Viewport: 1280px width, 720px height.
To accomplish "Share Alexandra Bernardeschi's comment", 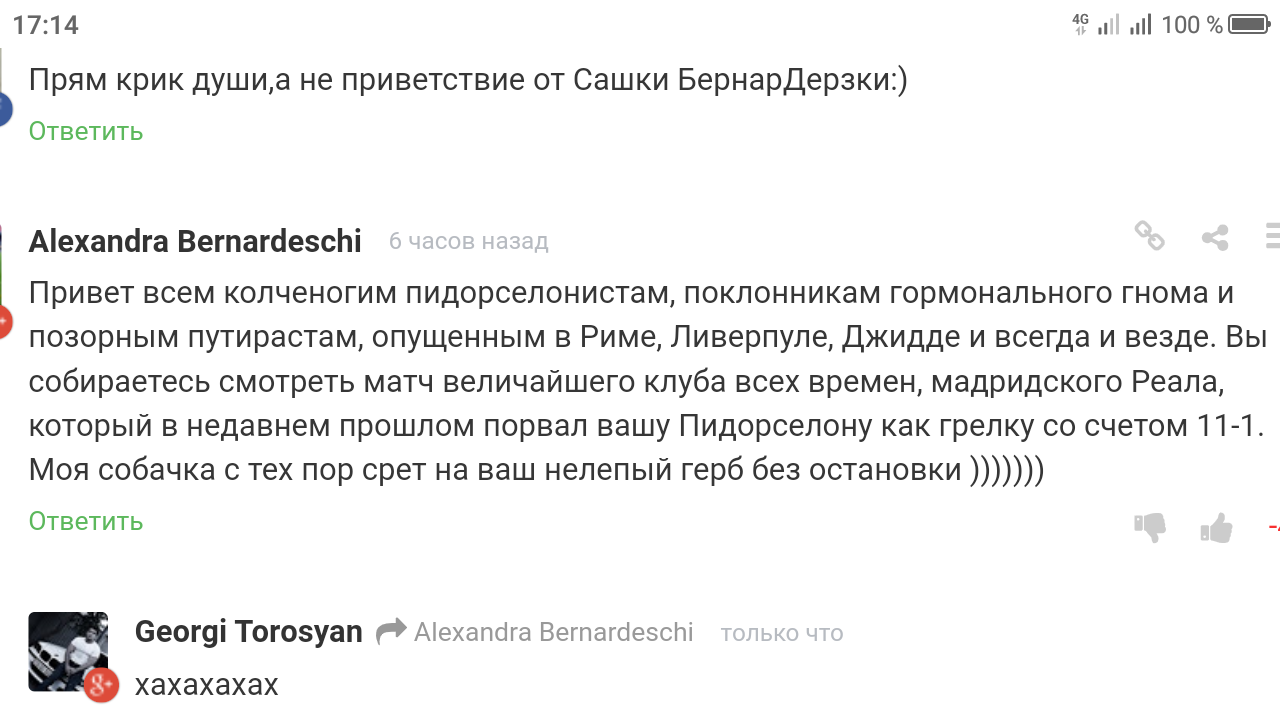I will pyautogui.click(x=1216, y=238).
